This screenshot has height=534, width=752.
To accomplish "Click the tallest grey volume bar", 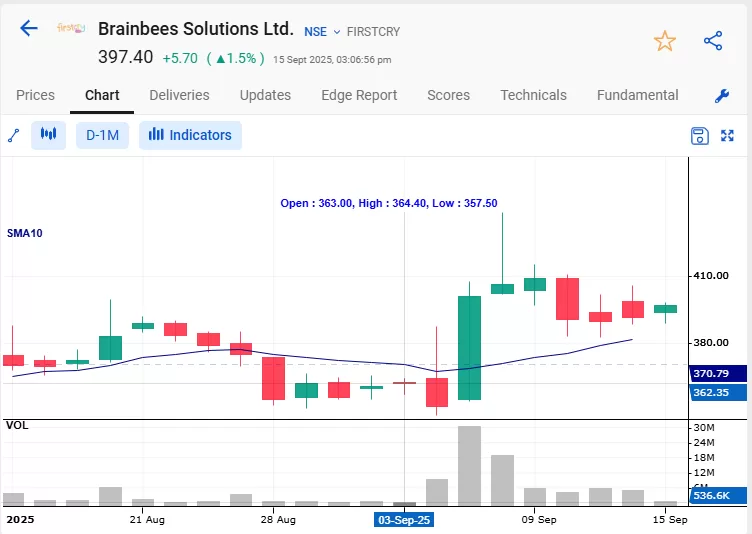I will 470,466.
